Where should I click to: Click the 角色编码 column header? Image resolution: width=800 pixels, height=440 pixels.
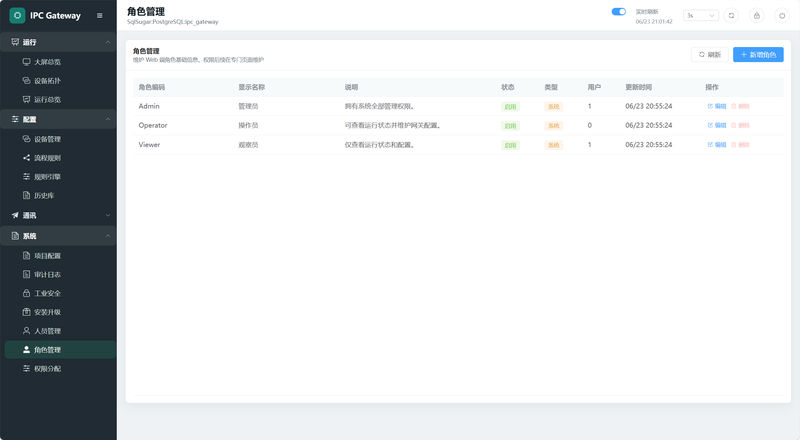pyautogui.click(x=152, y=87)
